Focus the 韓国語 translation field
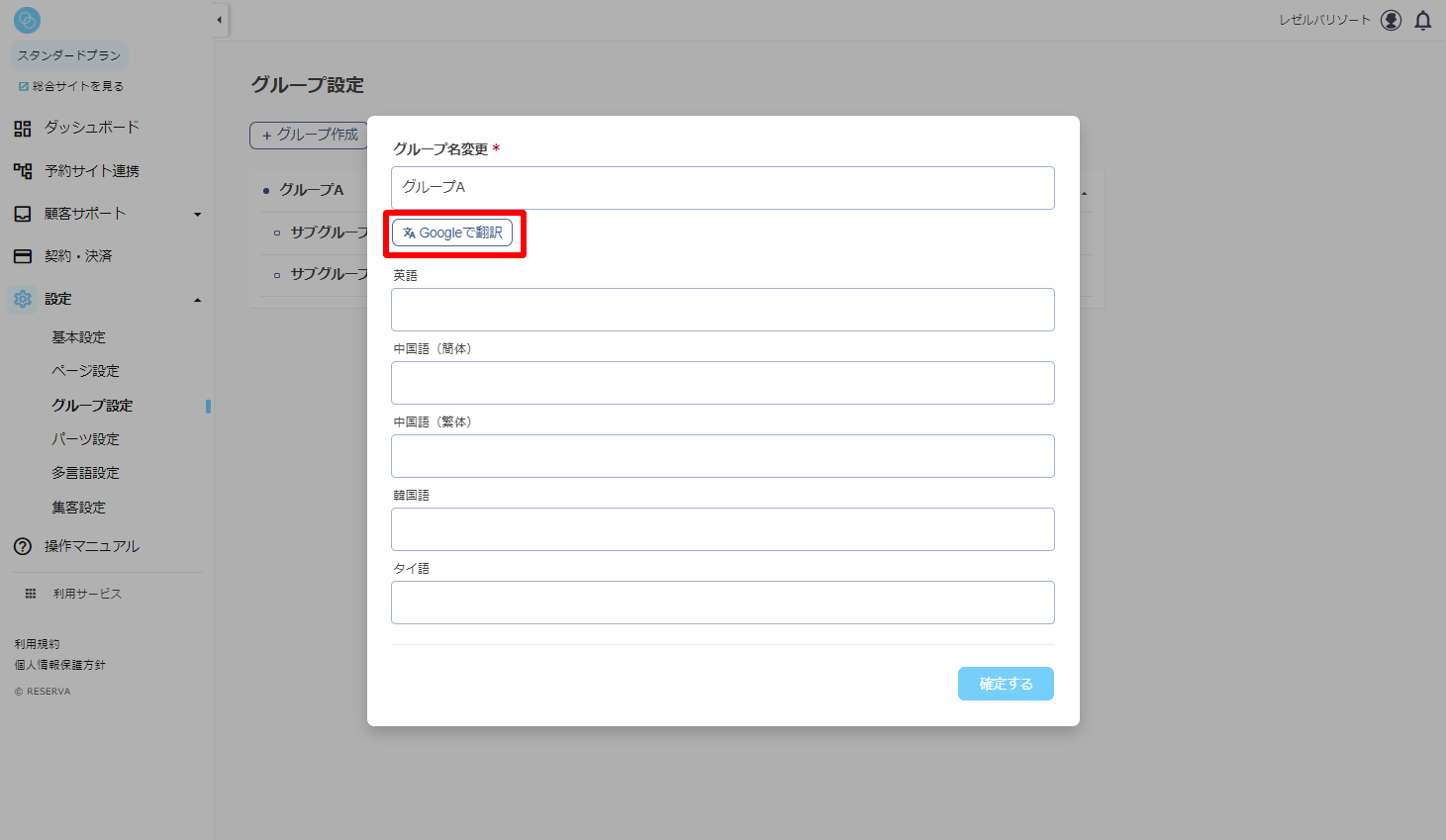The width and height of the screenshot is (1446, 840). pos(723,529)
